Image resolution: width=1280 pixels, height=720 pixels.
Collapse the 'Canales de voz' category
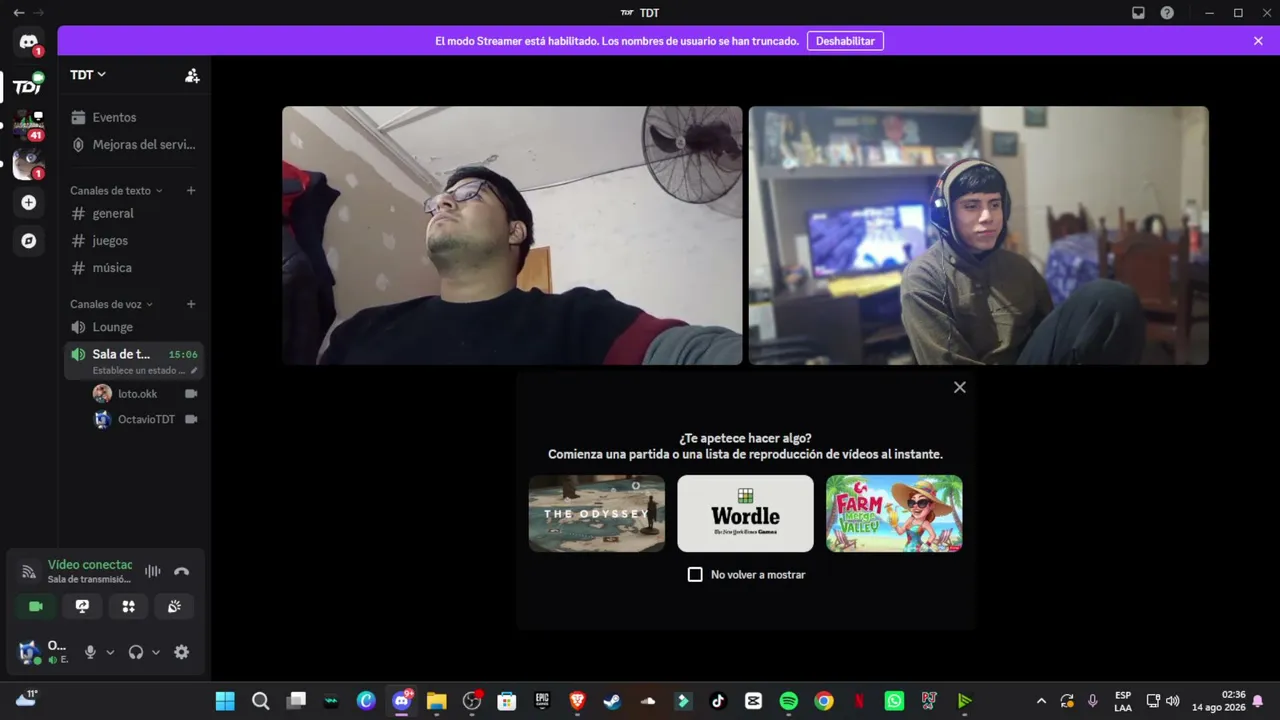click(x=111, y=304)
